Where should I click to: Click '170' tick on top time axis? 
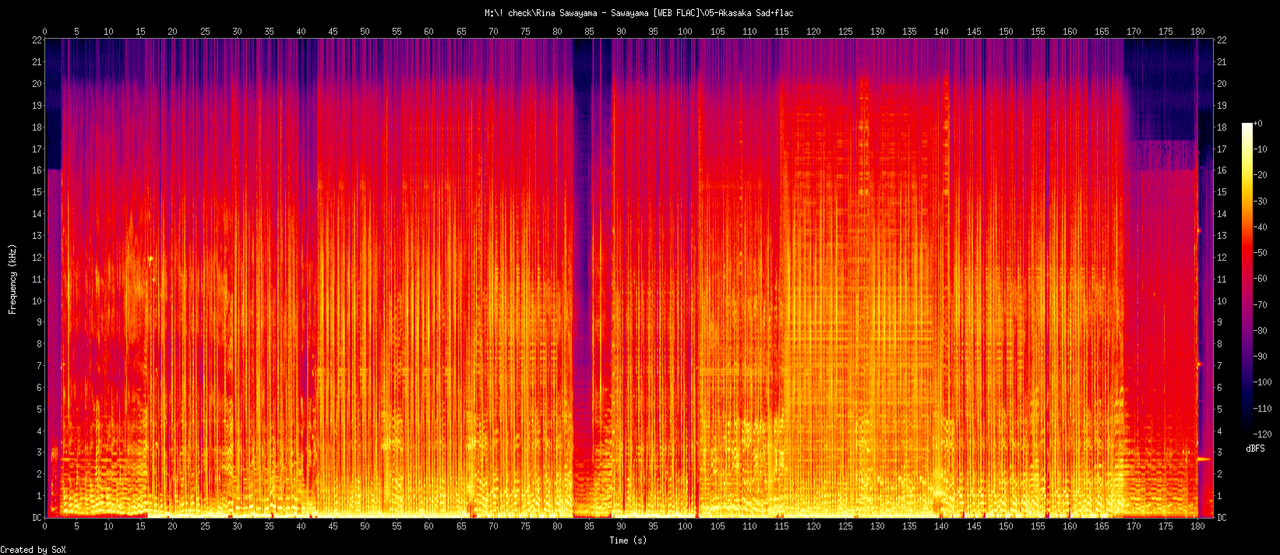coord(1134,31)
